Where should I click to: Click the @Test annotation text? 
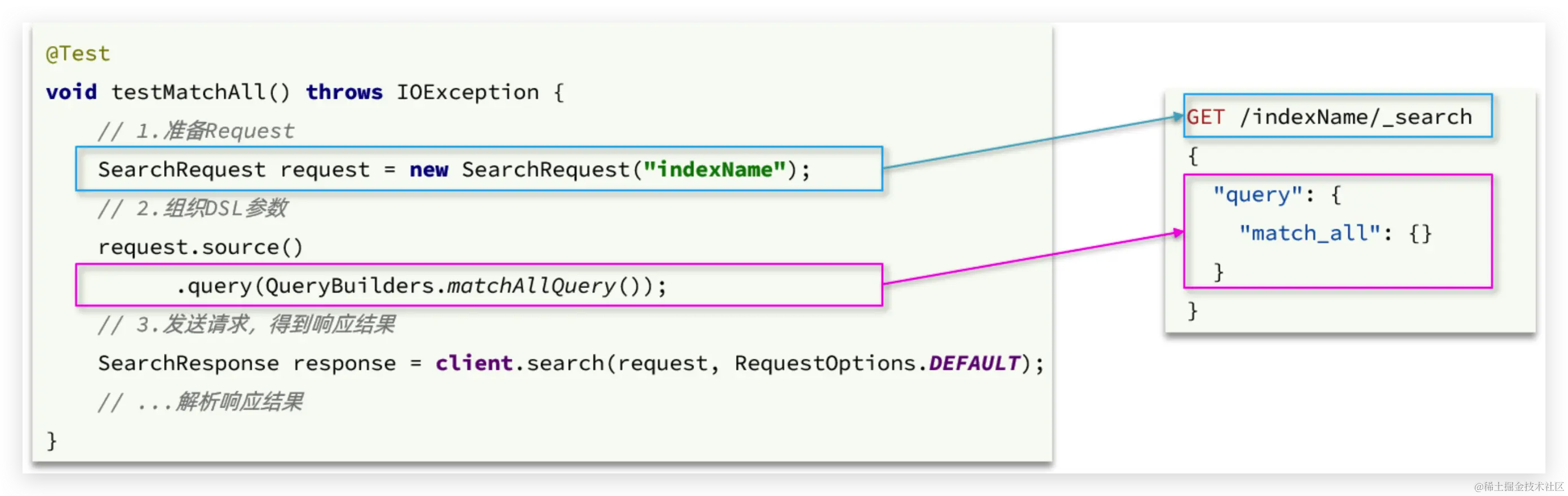click(78, 54)
